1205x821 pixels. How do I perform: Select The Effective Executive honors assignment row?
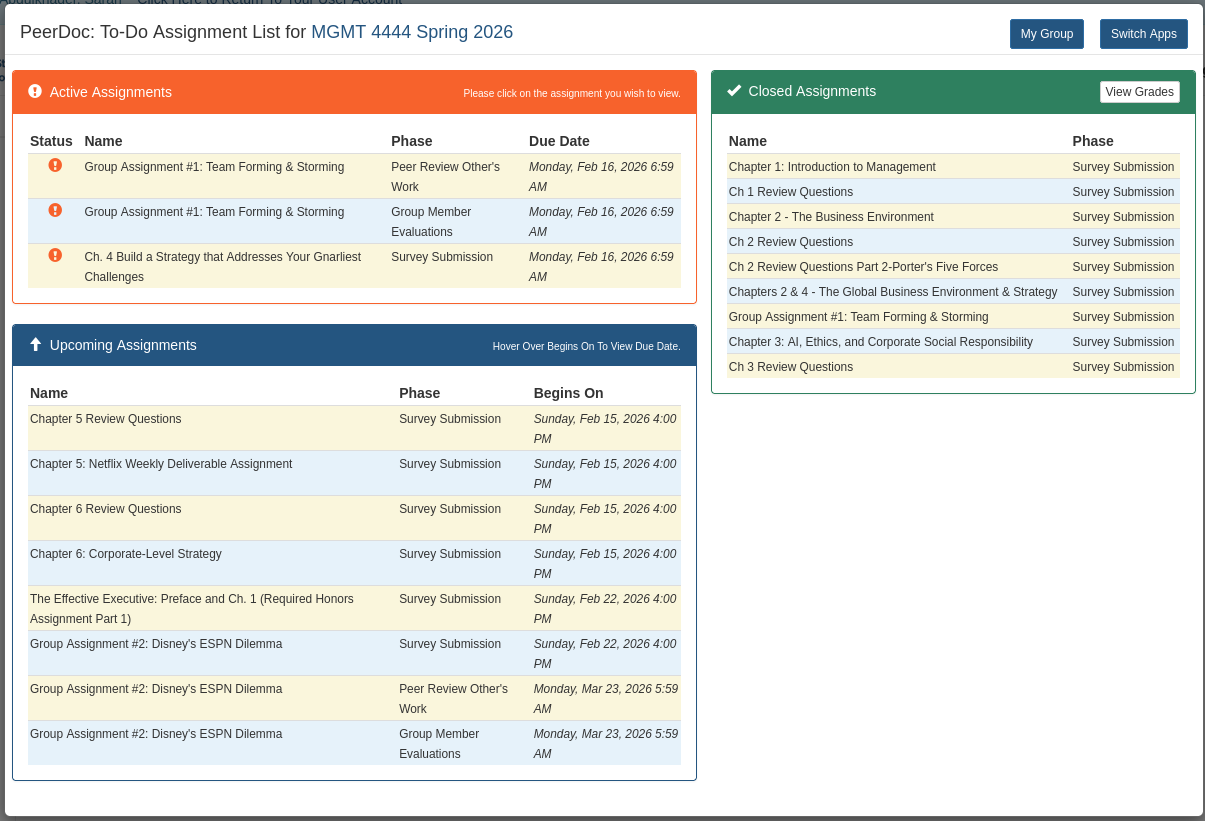(192, 608)
